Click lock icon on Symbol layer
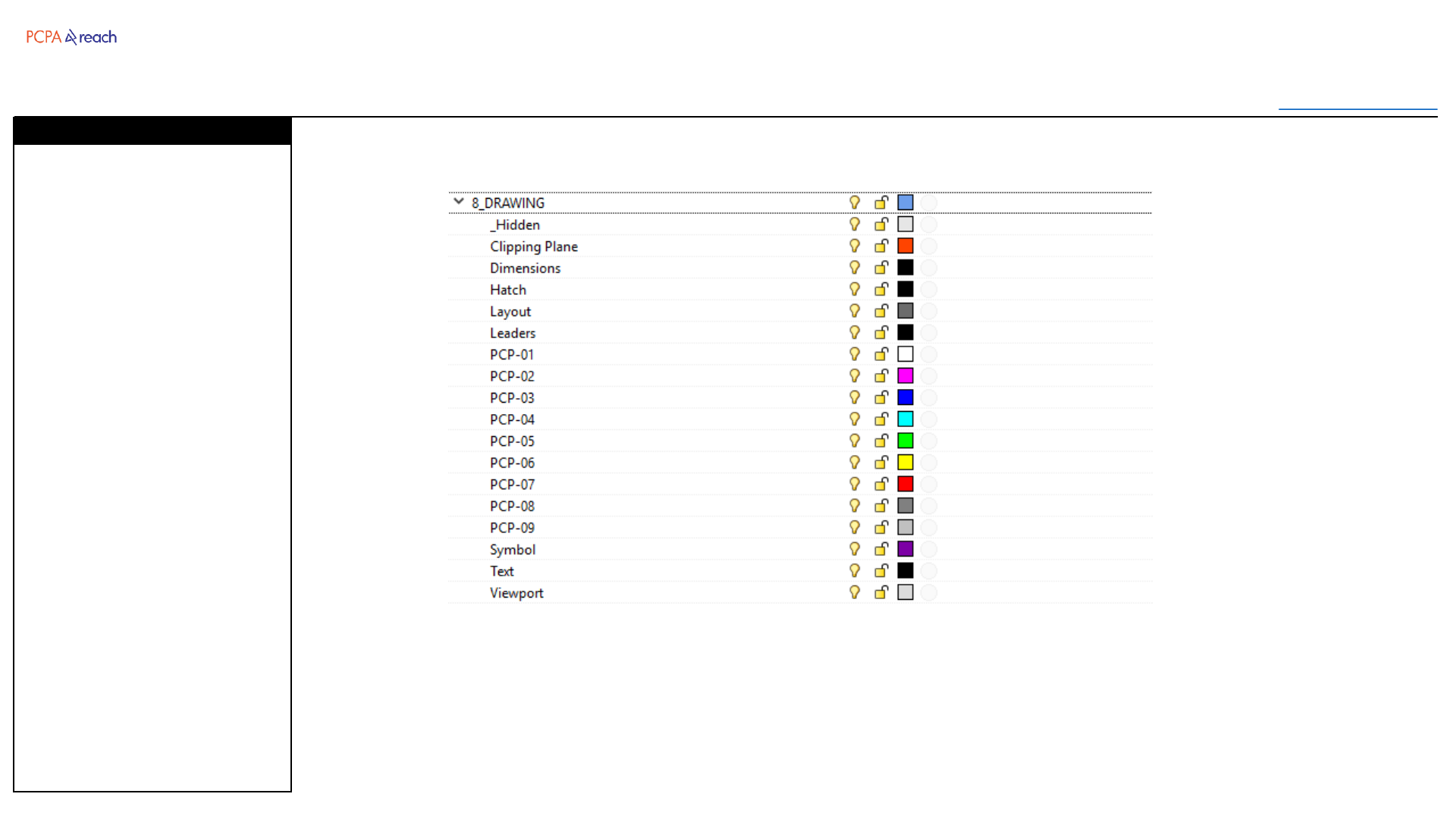This screenshot has width=1456, height=819. tap(881, 548)
